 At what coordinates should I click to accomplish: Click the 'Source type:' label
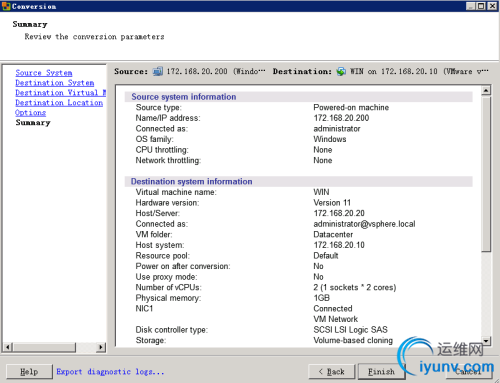(158, 107)
